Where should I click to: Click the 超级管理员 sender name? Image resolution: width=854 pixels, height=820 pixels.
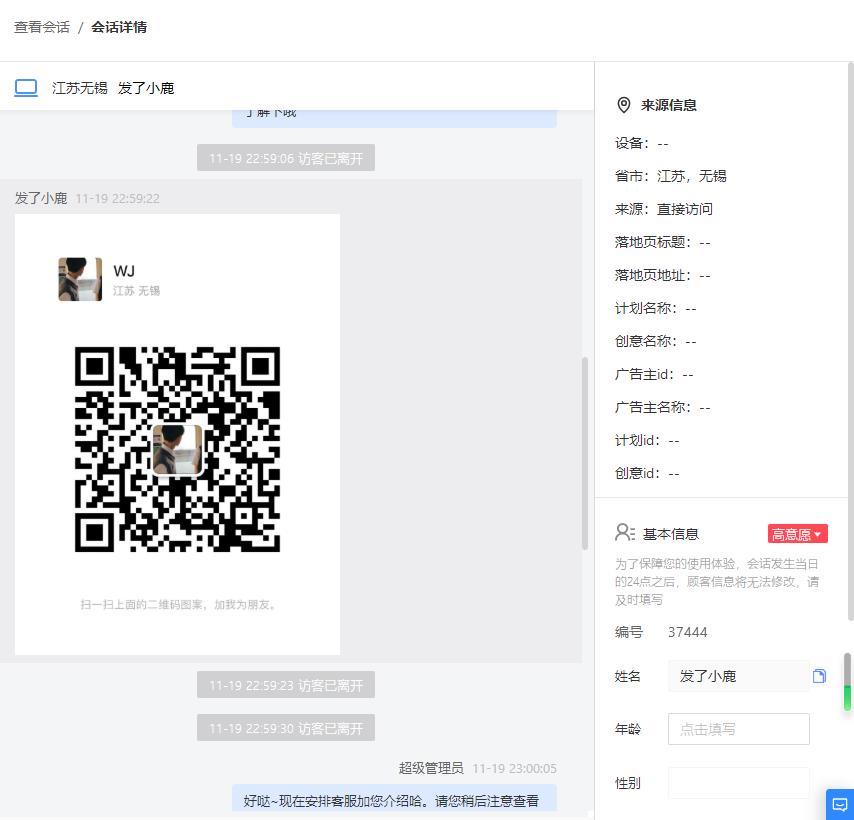(x=431, y=768)
